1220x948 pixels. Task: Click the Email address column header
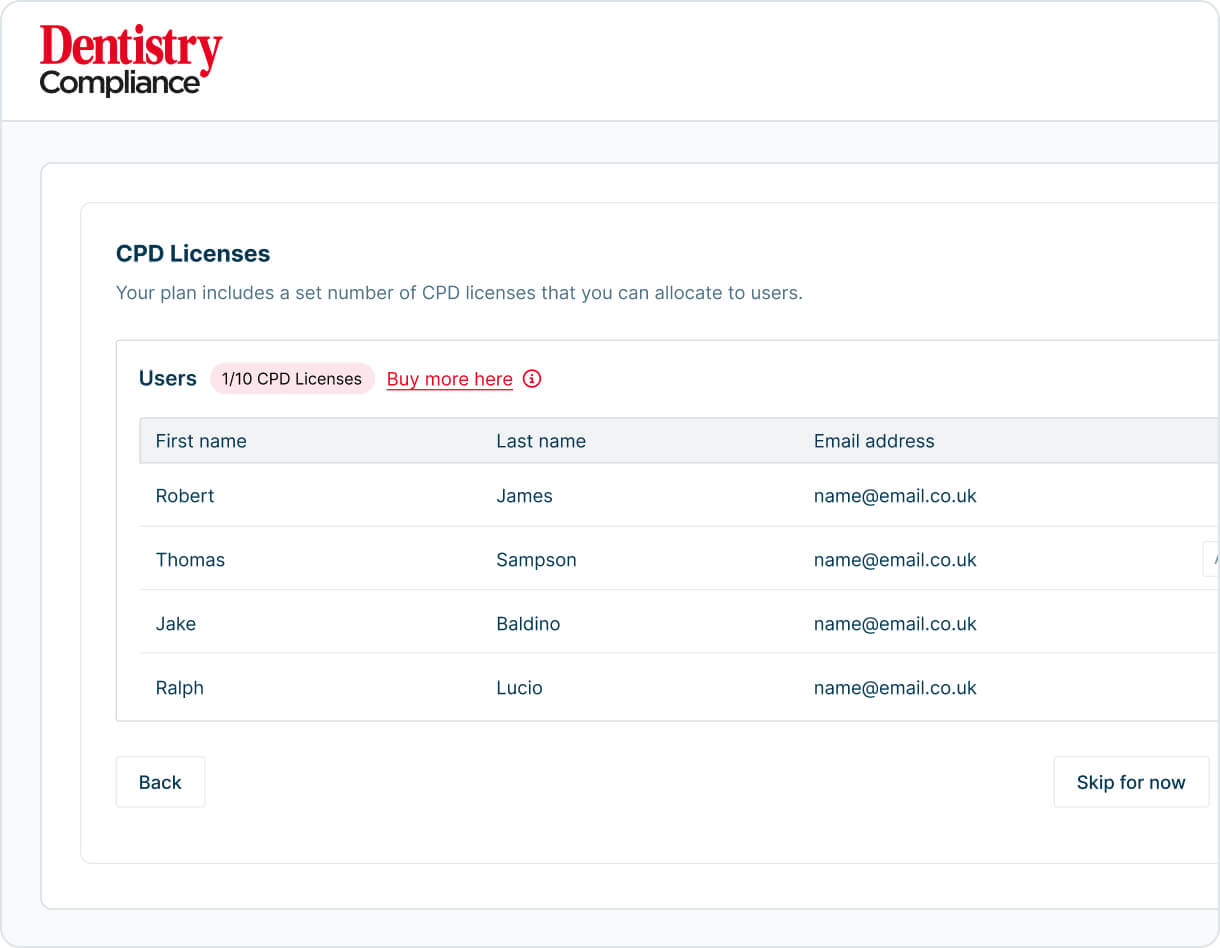tap(874, 441)
